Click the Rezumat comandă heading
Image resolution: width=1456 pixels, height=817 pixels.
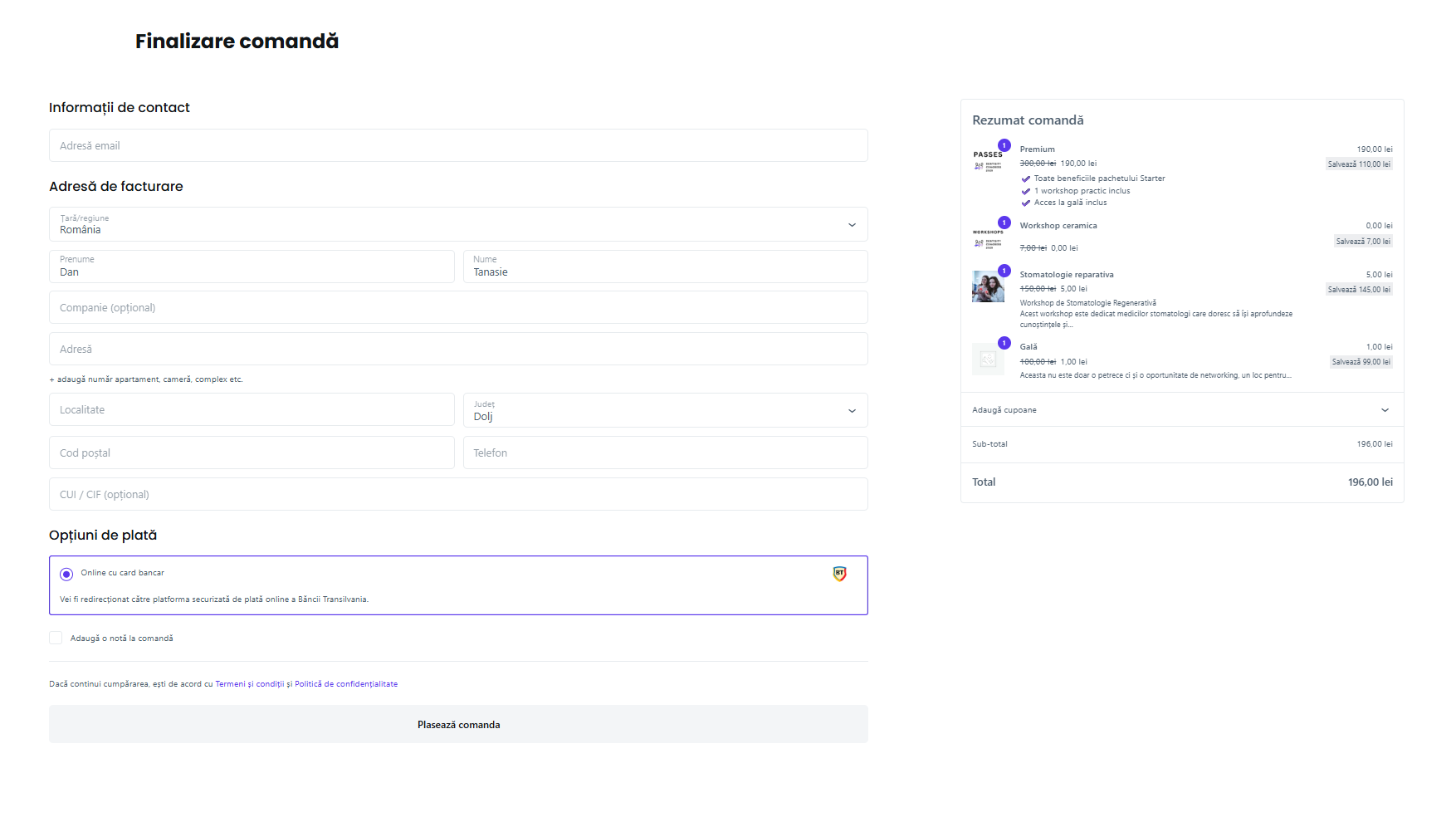[x=1028, y=120]
